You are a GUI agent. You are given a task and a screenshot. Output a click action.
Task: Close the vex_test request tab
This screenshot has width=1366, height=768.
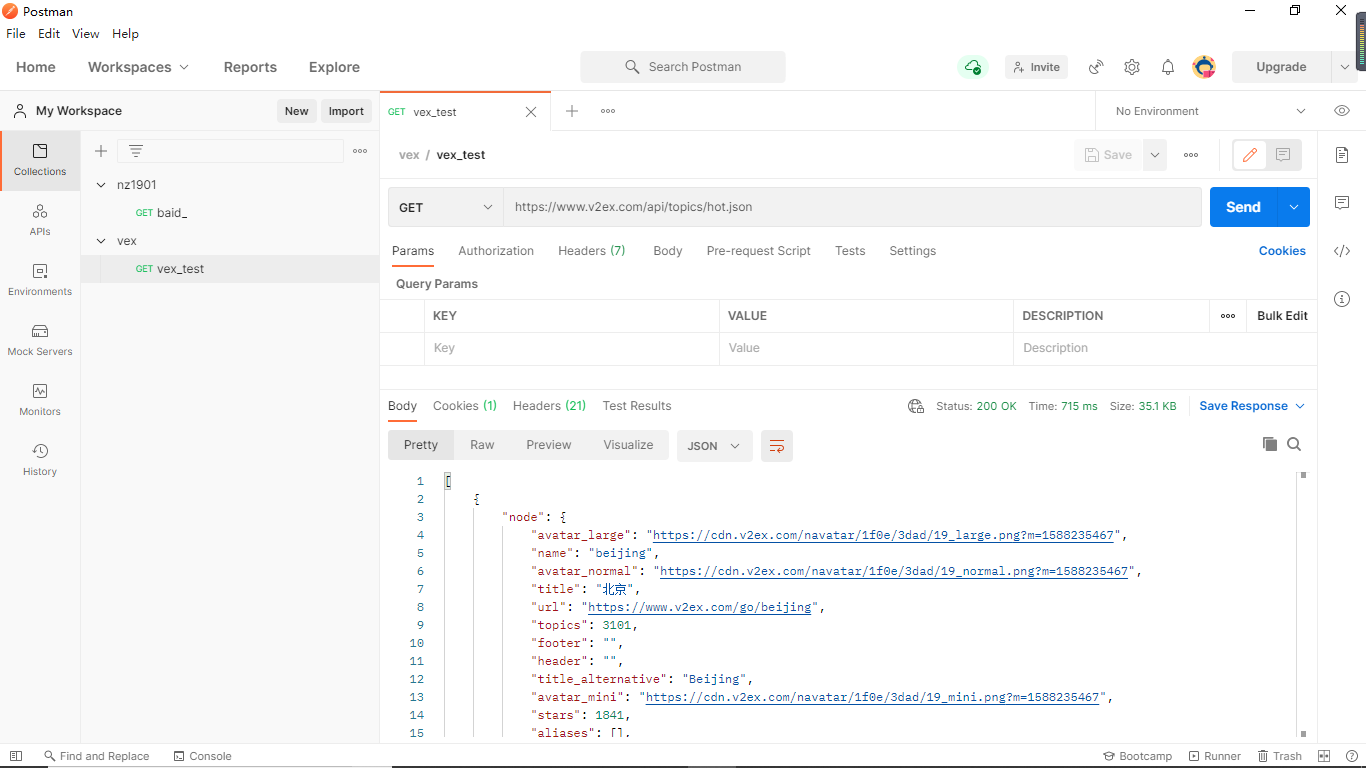(531, 112)
